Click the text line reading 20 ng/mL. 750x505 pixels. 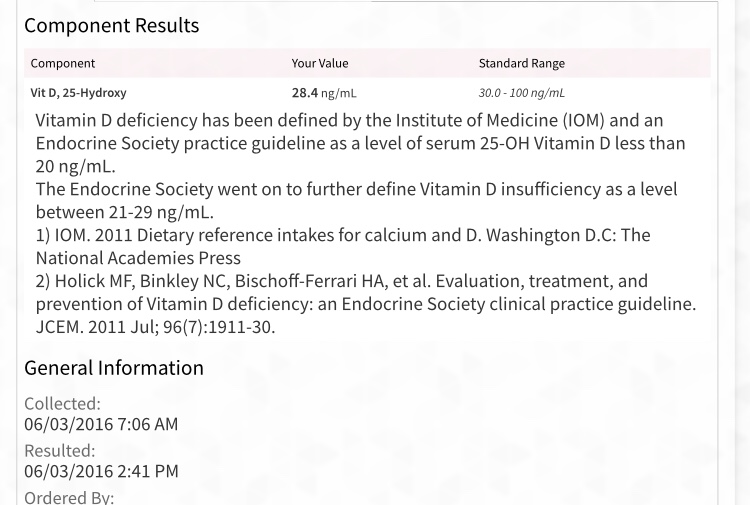pyautogui.click(x=75, y=166)
